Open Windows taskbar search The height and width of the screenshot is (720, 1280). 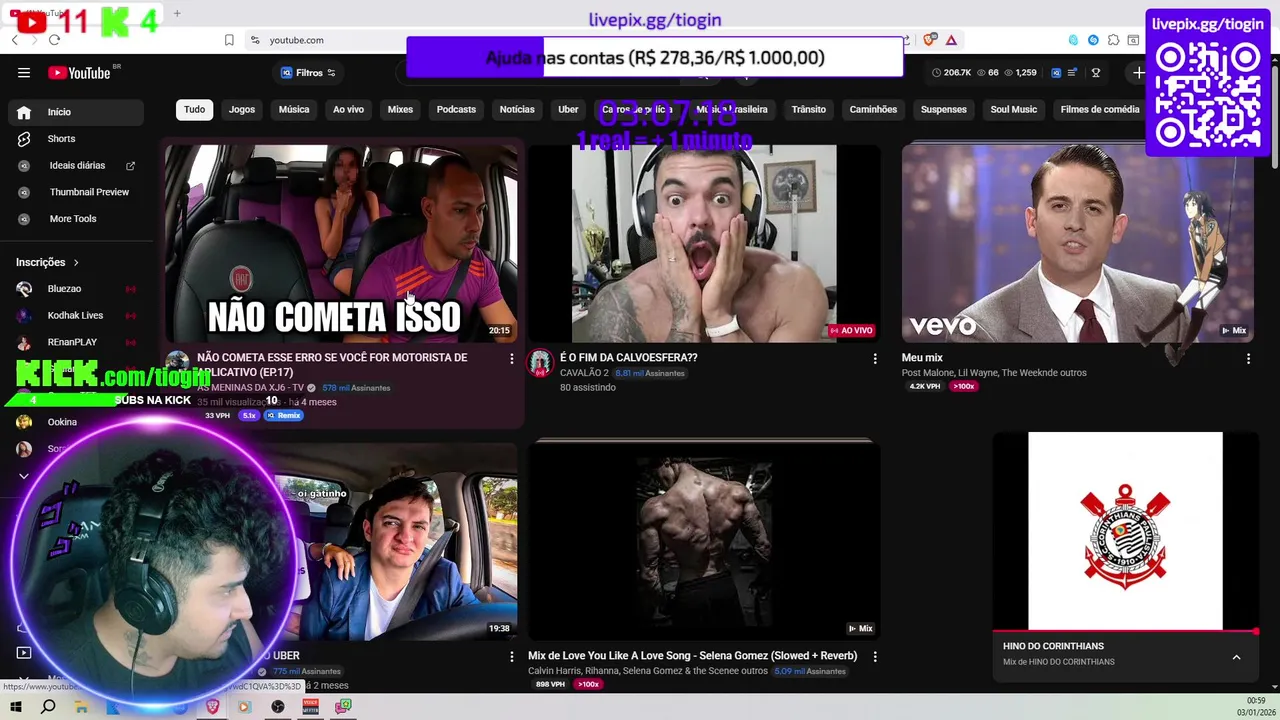[48, 707]
